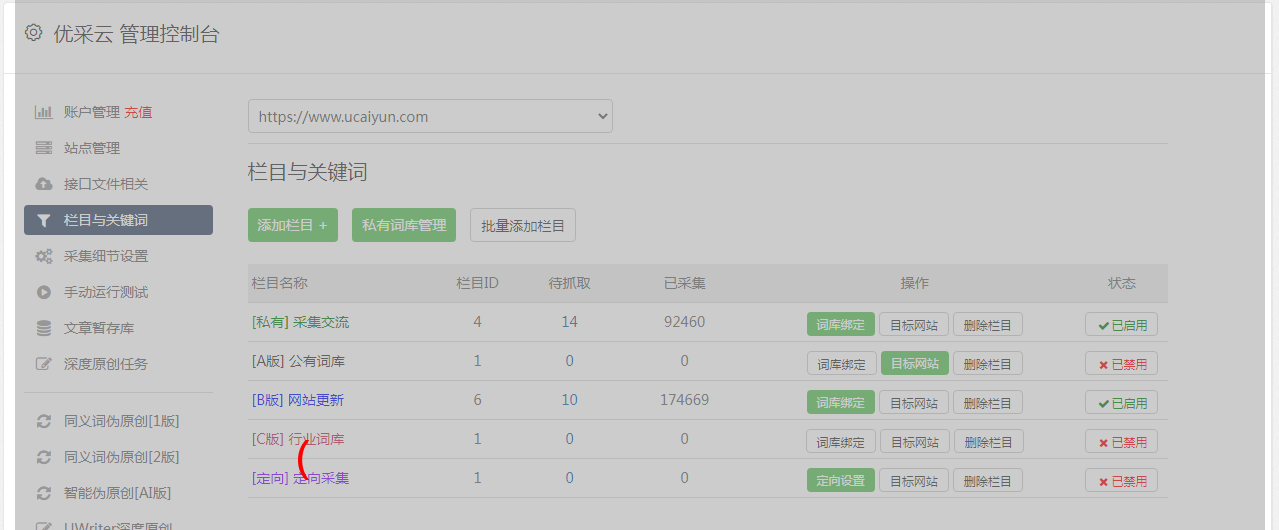1279x530 pixels.
Task: Toggle the 已启用 status of 采集交流
Action: click(1121, 324)
